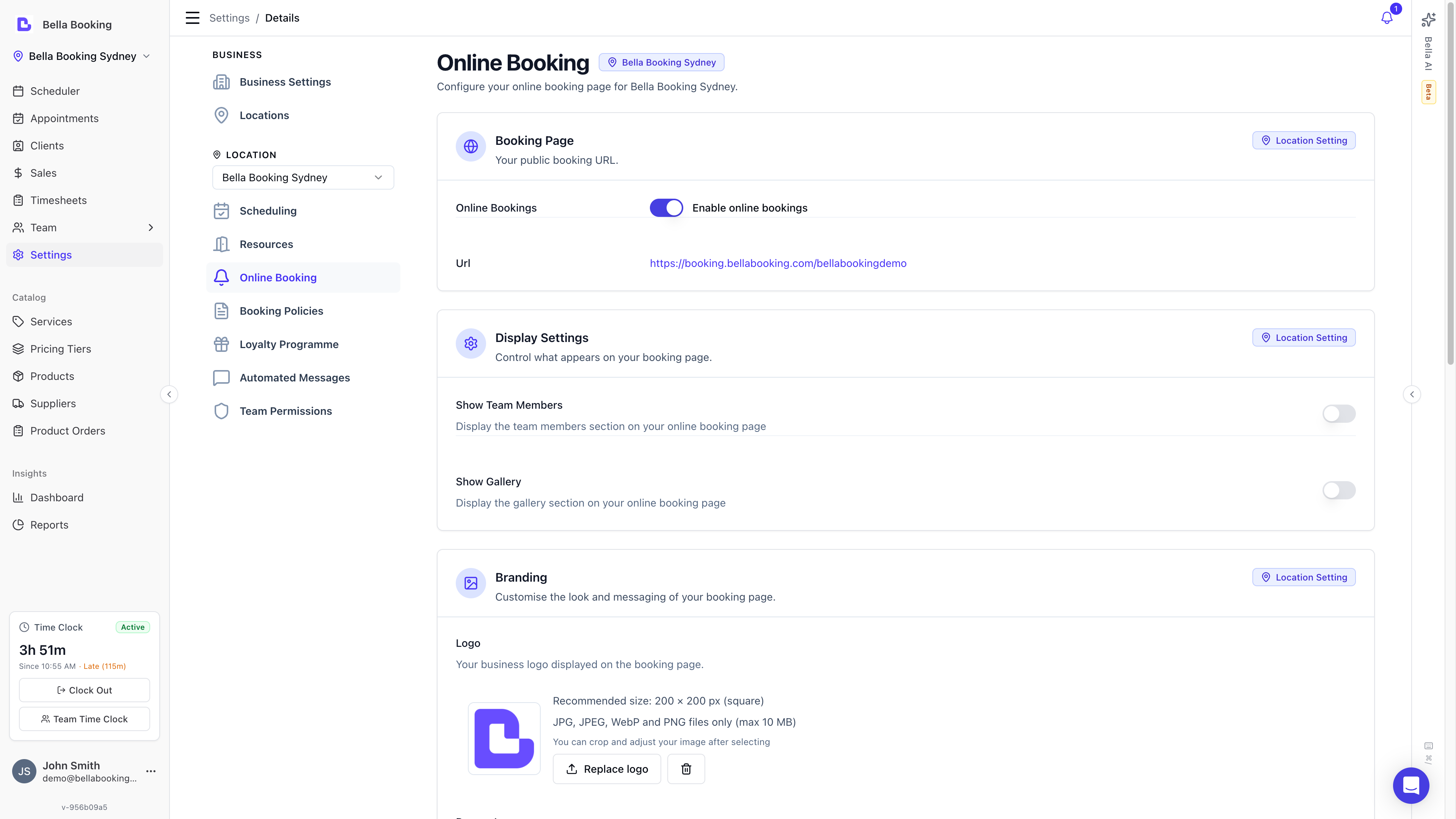Open the Scheduler from the sidebar
The width and height of the screenshot is (1456, 819).
point(54,91)
